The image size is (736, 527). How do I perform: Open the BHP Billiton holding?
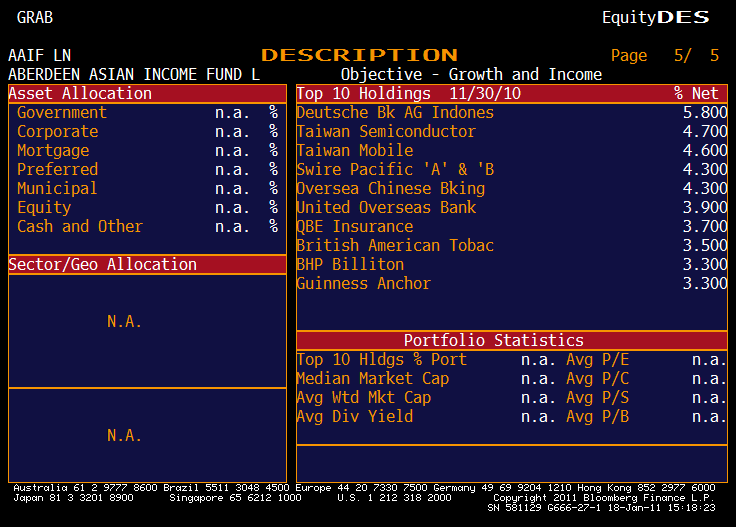(x=350, y=265)
